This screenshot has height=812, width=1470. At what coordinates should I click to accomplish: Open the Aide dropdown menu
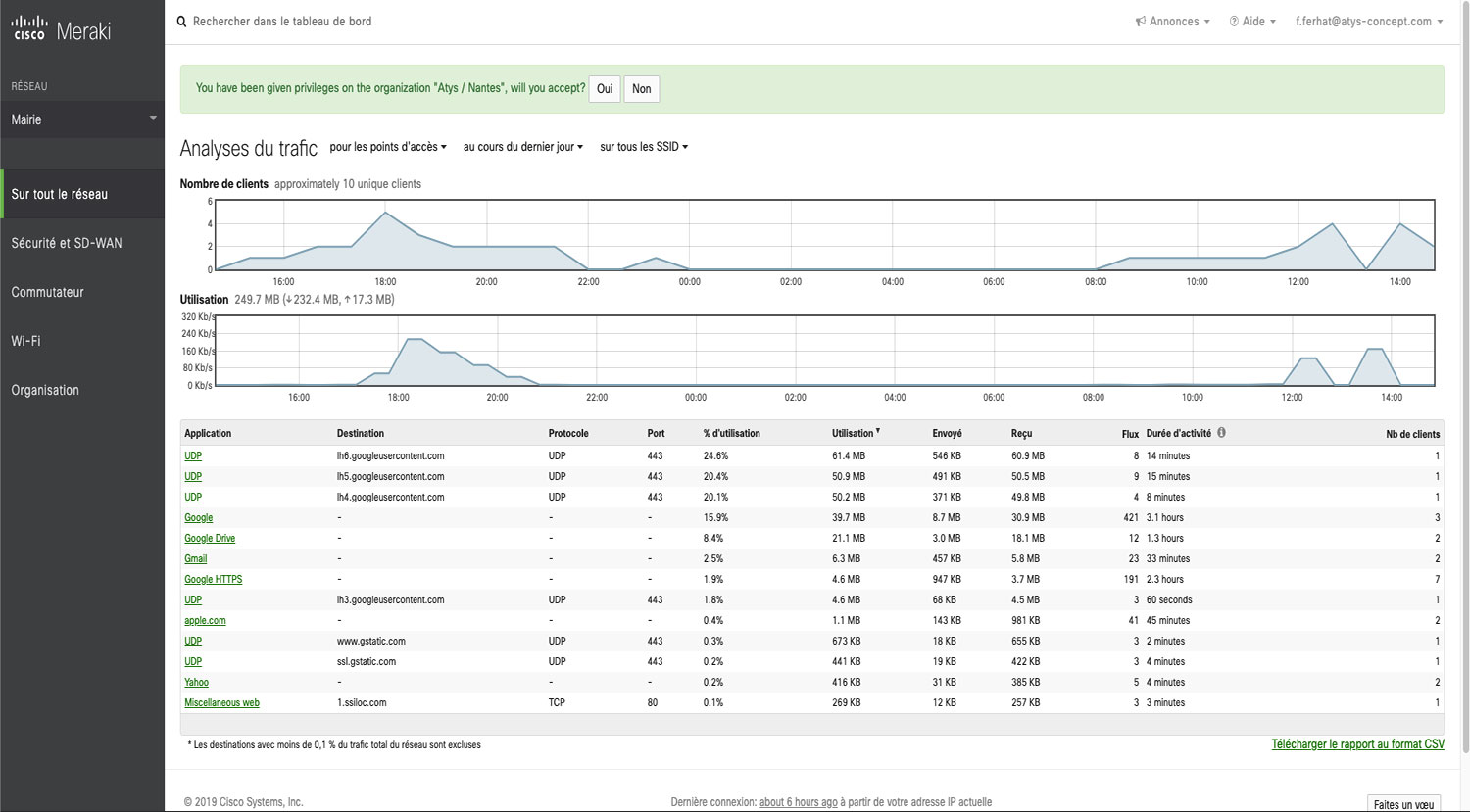coord(1252,22)
